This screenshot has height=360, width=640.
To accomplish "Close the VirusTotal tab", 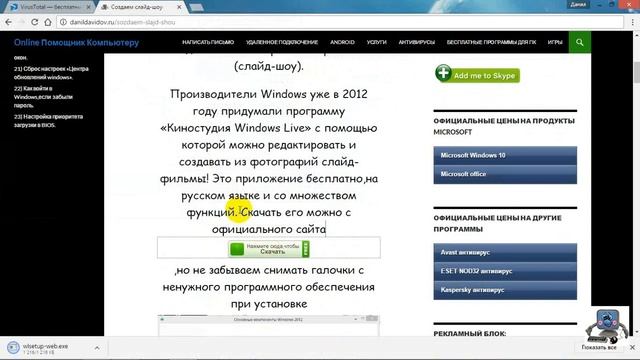I will pyautogui.click(x=88, y=7).
